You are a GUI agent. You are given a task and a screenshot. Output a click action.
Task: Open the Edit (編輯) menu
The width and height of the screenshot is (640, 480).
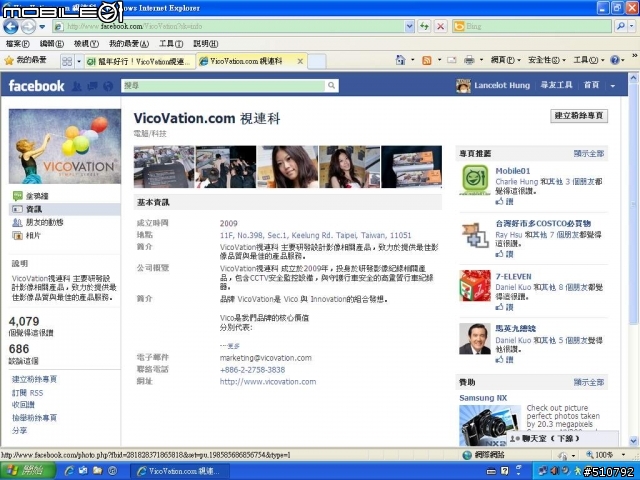pos(51,44)
